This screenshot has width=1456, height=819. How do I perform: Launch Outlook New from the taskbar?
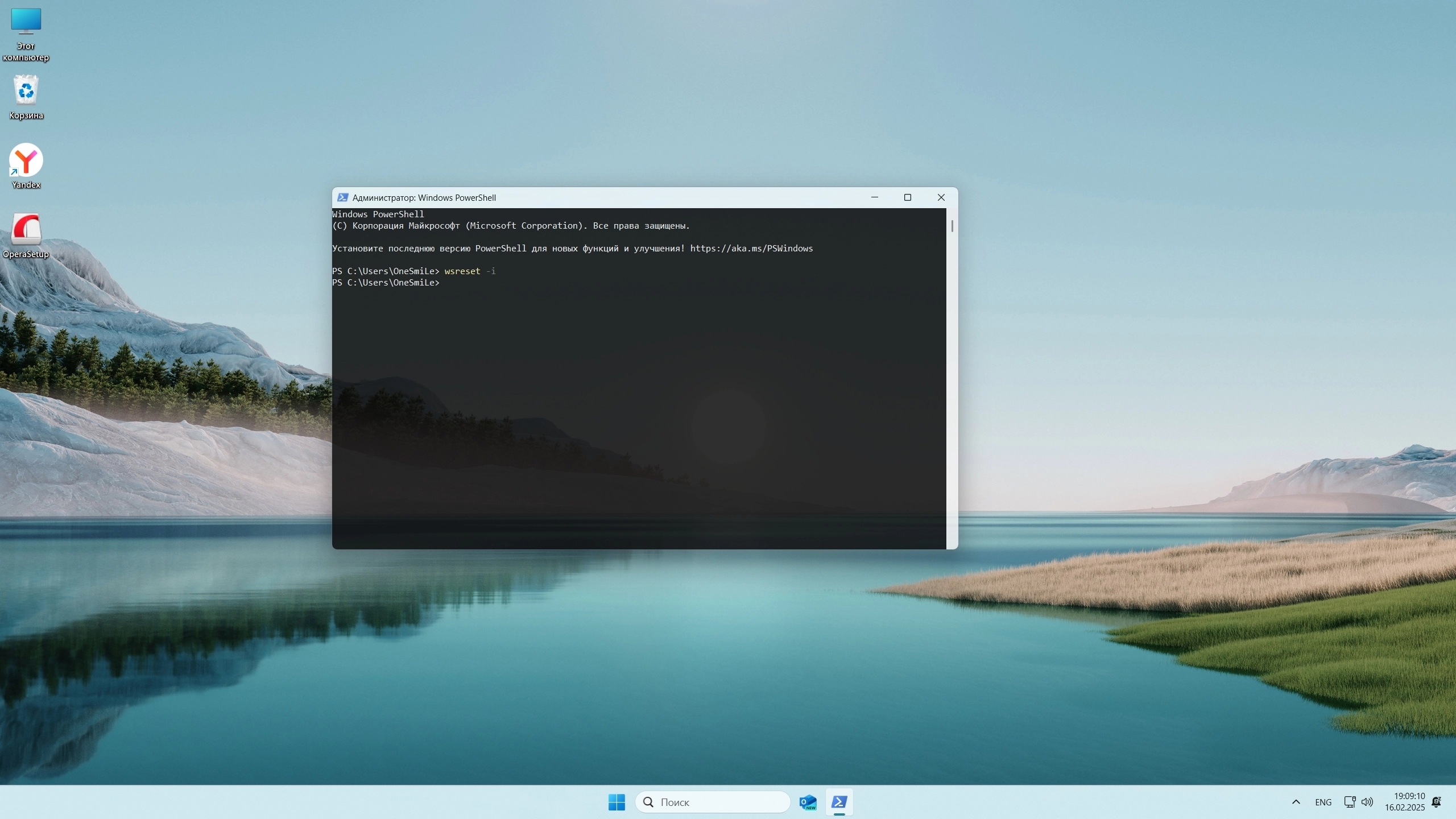click(808, 802)
